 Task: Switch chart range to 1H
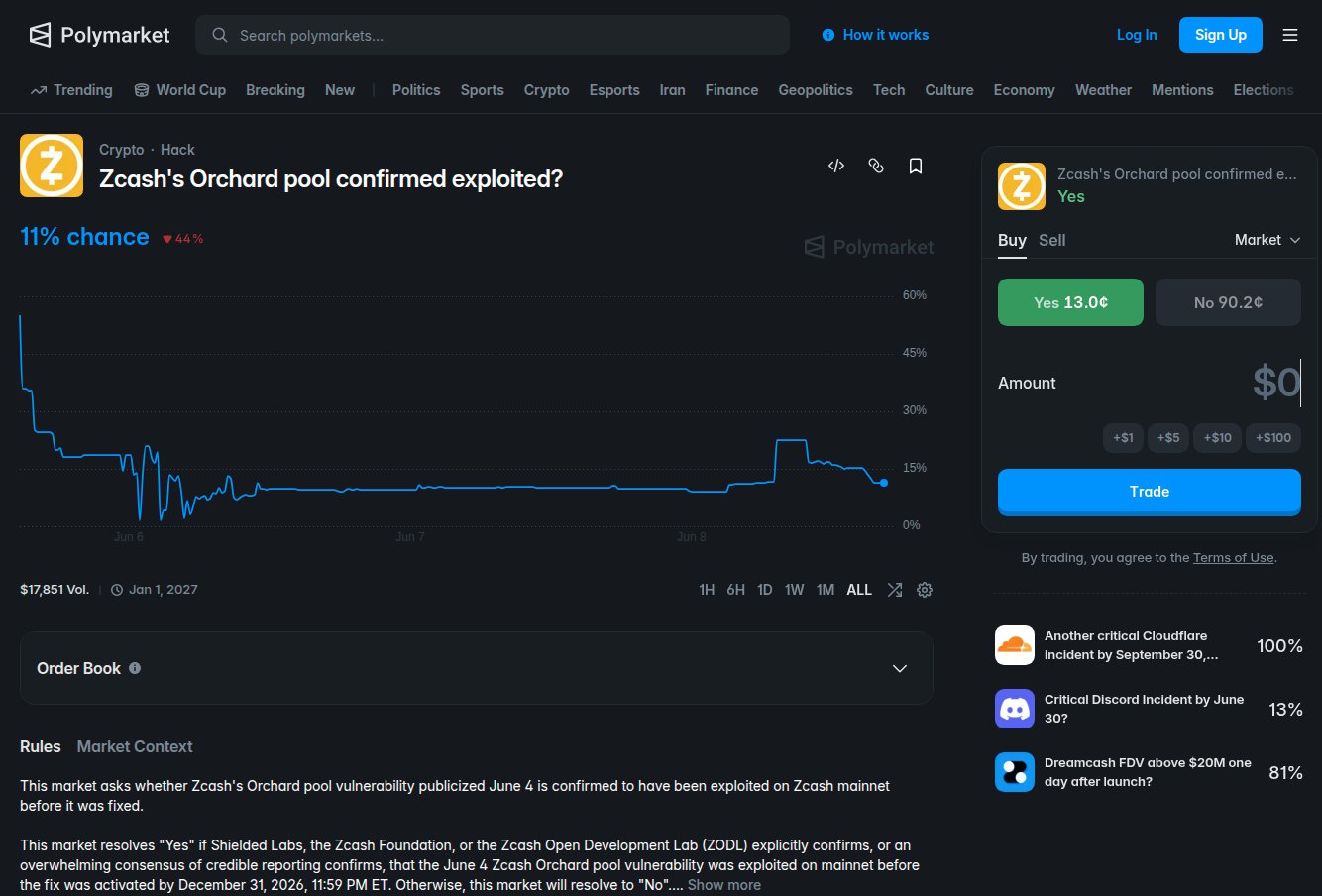click(x=707, y=590)
